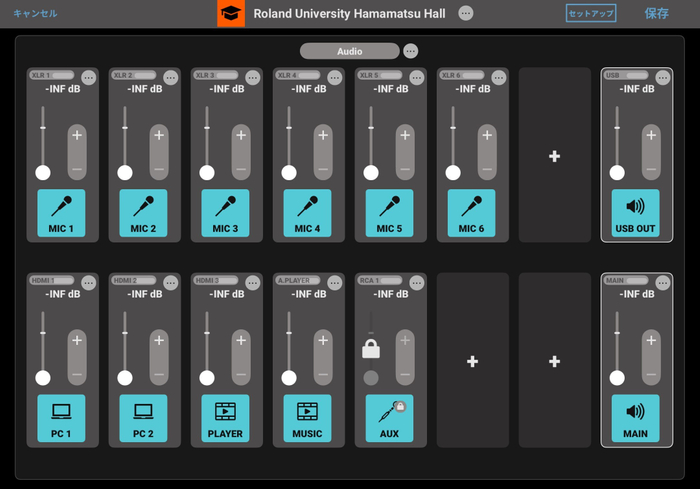
Task: Click the セットアップ setup button
Action: tap(591, 13)
